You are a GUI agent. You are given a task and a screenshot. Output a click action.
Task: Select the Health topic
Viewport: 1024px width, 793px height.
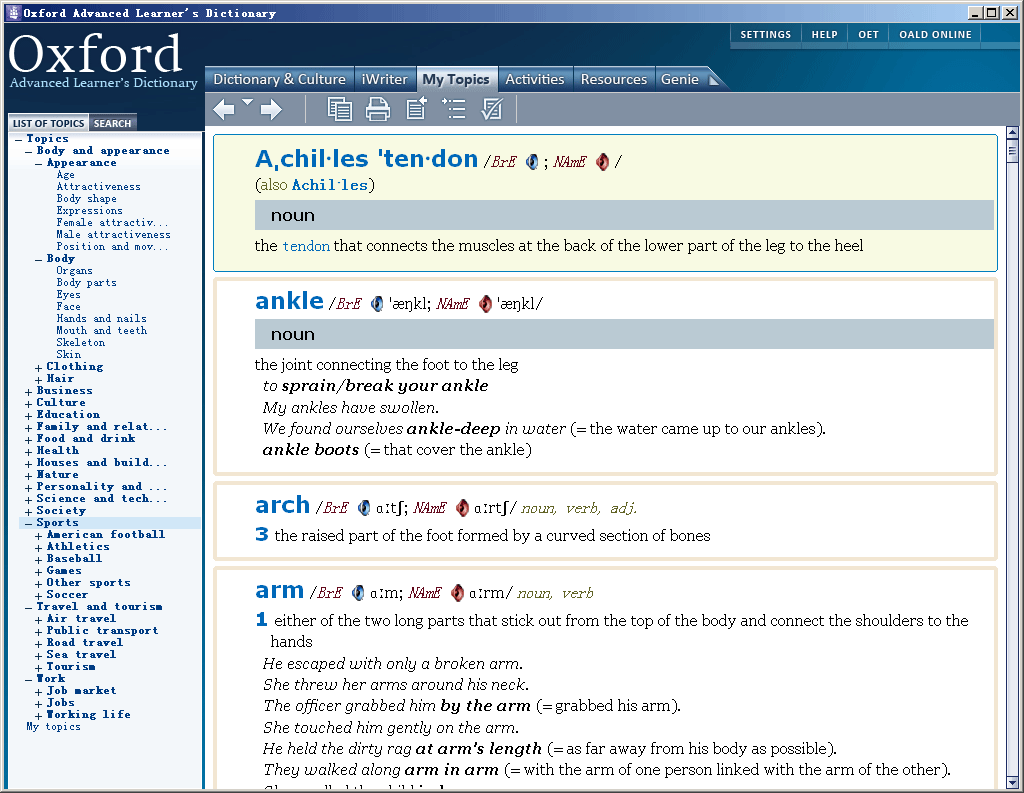point(57,451)
